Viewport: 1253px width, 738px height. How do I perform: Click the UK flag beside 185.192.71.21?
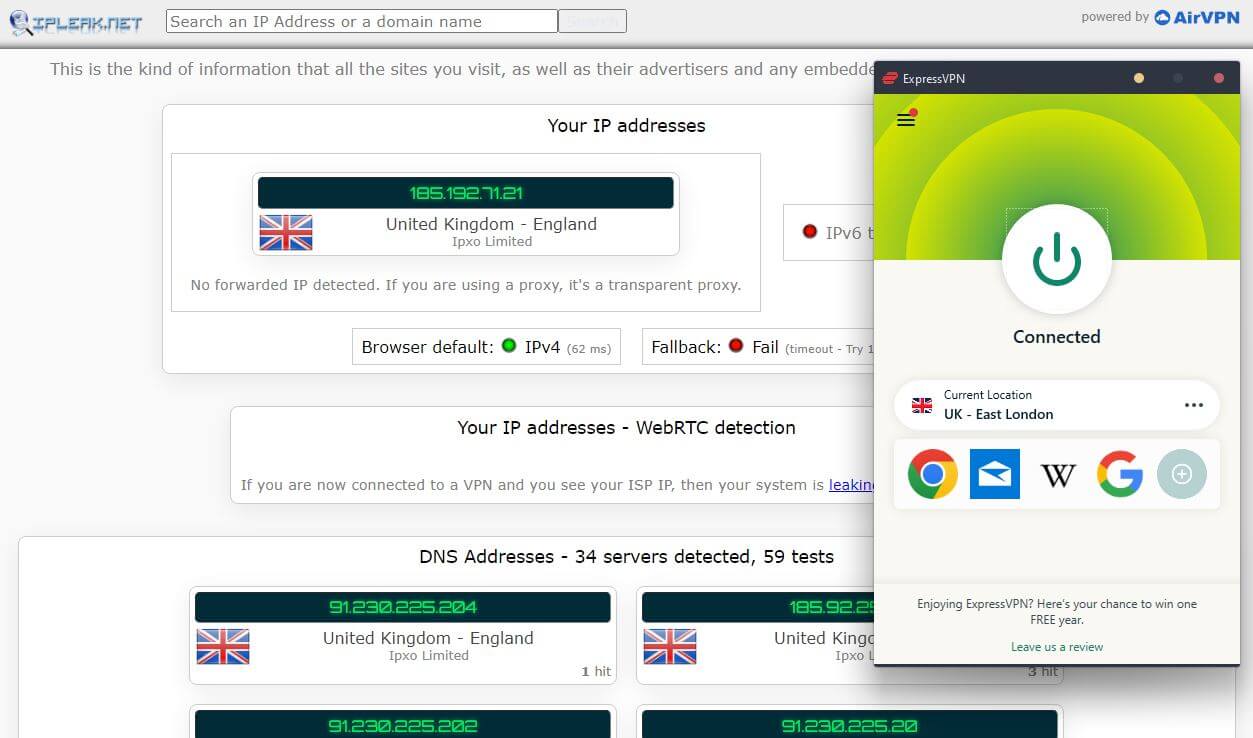pyautogui.click(x=286, y=232)
